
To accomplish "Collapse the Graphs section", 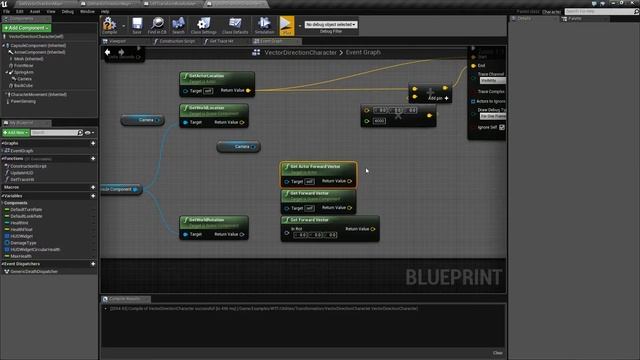I will tap(2, 143).
